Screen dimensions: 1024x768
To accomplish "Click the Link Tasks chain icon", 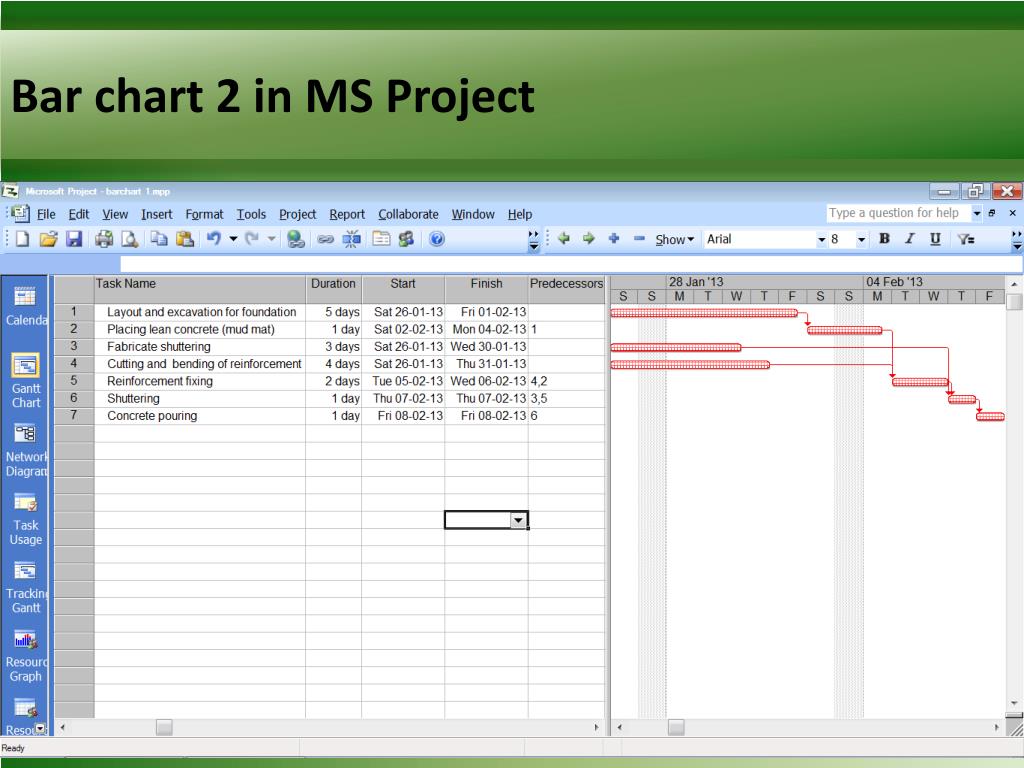I will click(325, 239).
